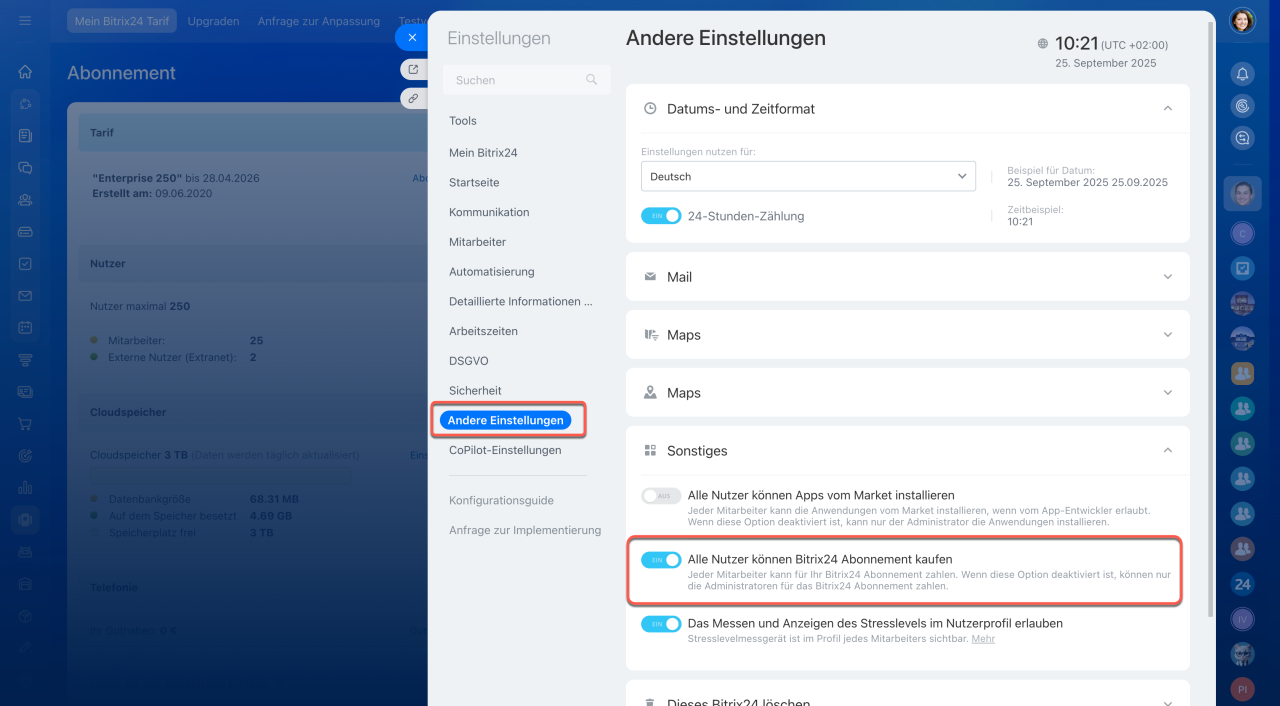Open the blue 24 chat icon

[1242, 584]
